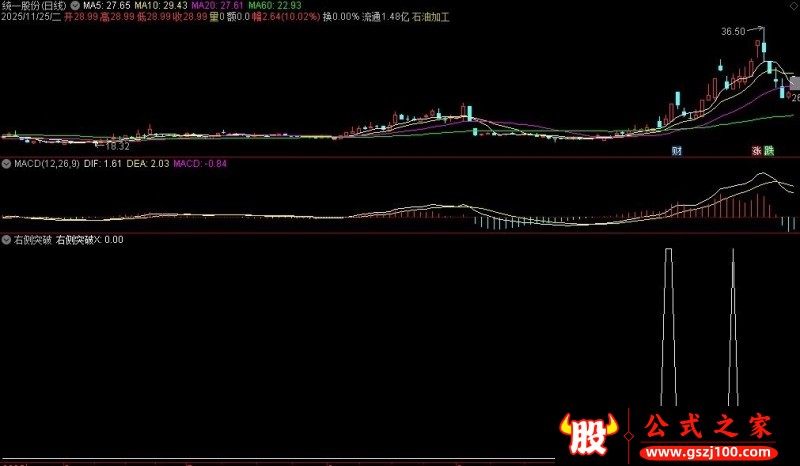The height and width of the screenshot is (466, 800).
Task: Click the DIF: 1.61 value
Action: [102, 164]
